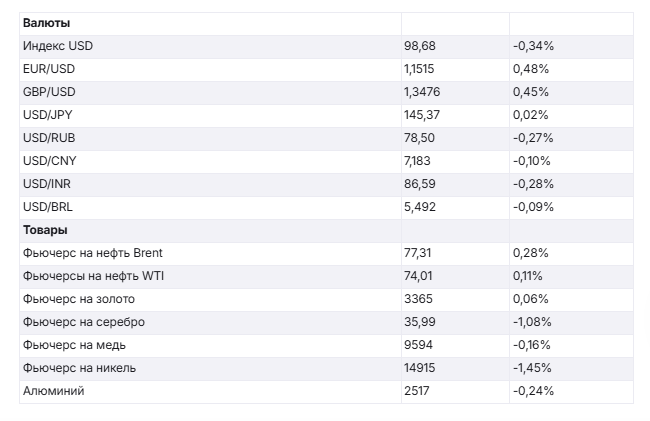This screenshot has height=421, width=650.
Task: Select the USD/JPY row label
Action: 48,115
